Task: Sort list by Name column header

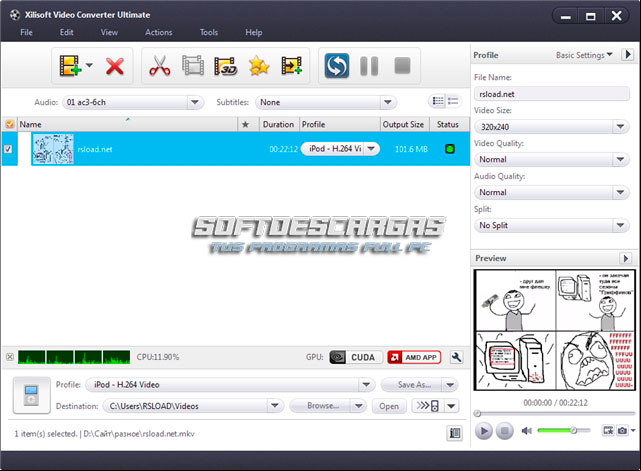Action: click(x=127, y=124)
